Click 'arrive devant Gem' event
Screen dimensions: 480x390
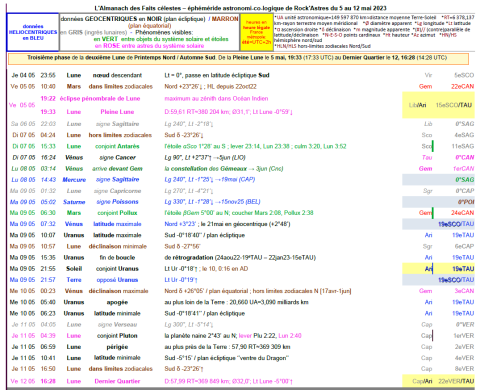click(117, 169)
